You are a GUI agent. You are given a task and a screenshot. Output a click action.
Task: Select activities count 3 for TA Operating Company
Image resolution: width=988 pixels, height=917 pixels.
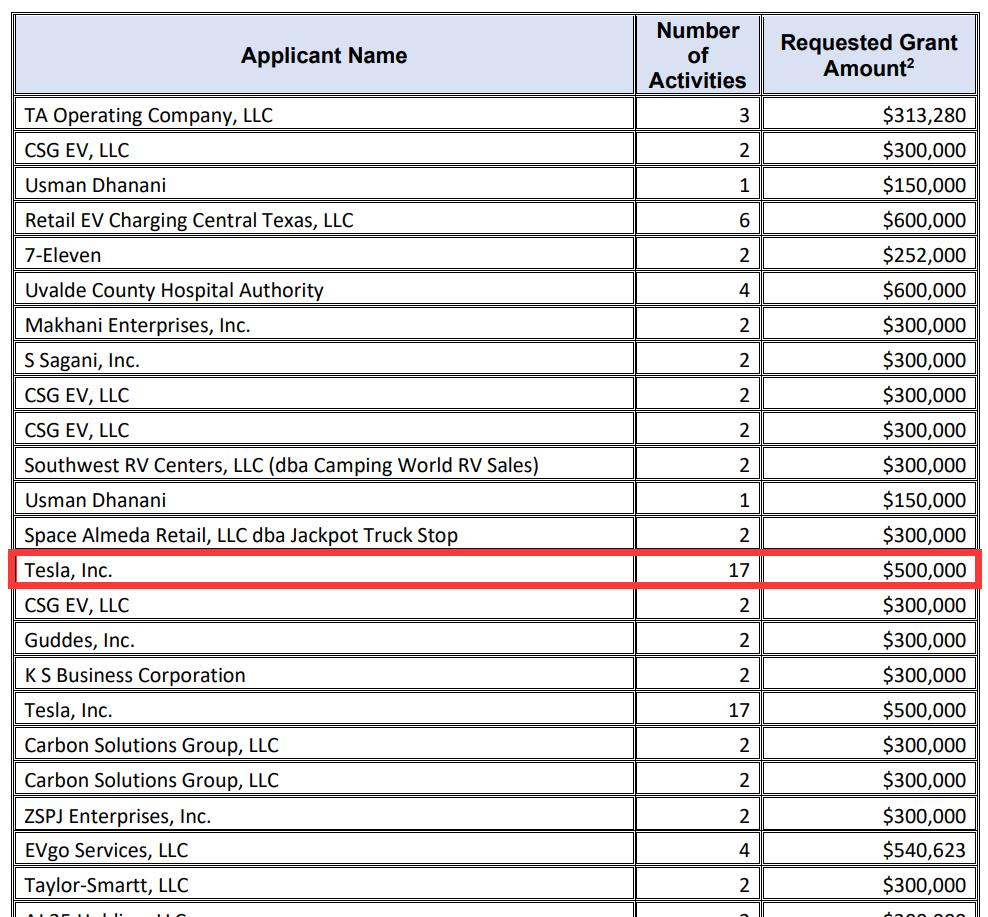point(698,115)
